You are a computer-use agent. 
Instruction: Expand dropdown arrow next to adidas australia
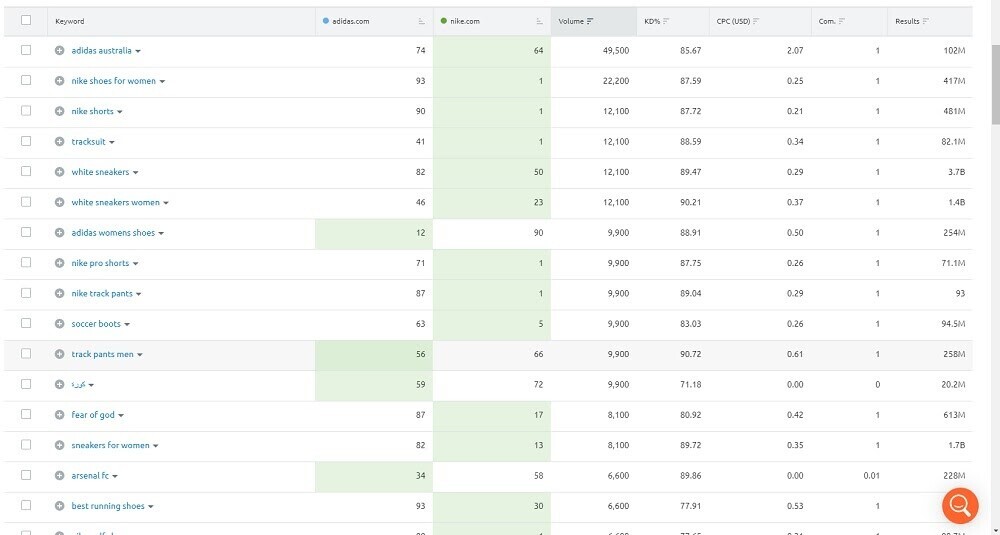(138, 51)
